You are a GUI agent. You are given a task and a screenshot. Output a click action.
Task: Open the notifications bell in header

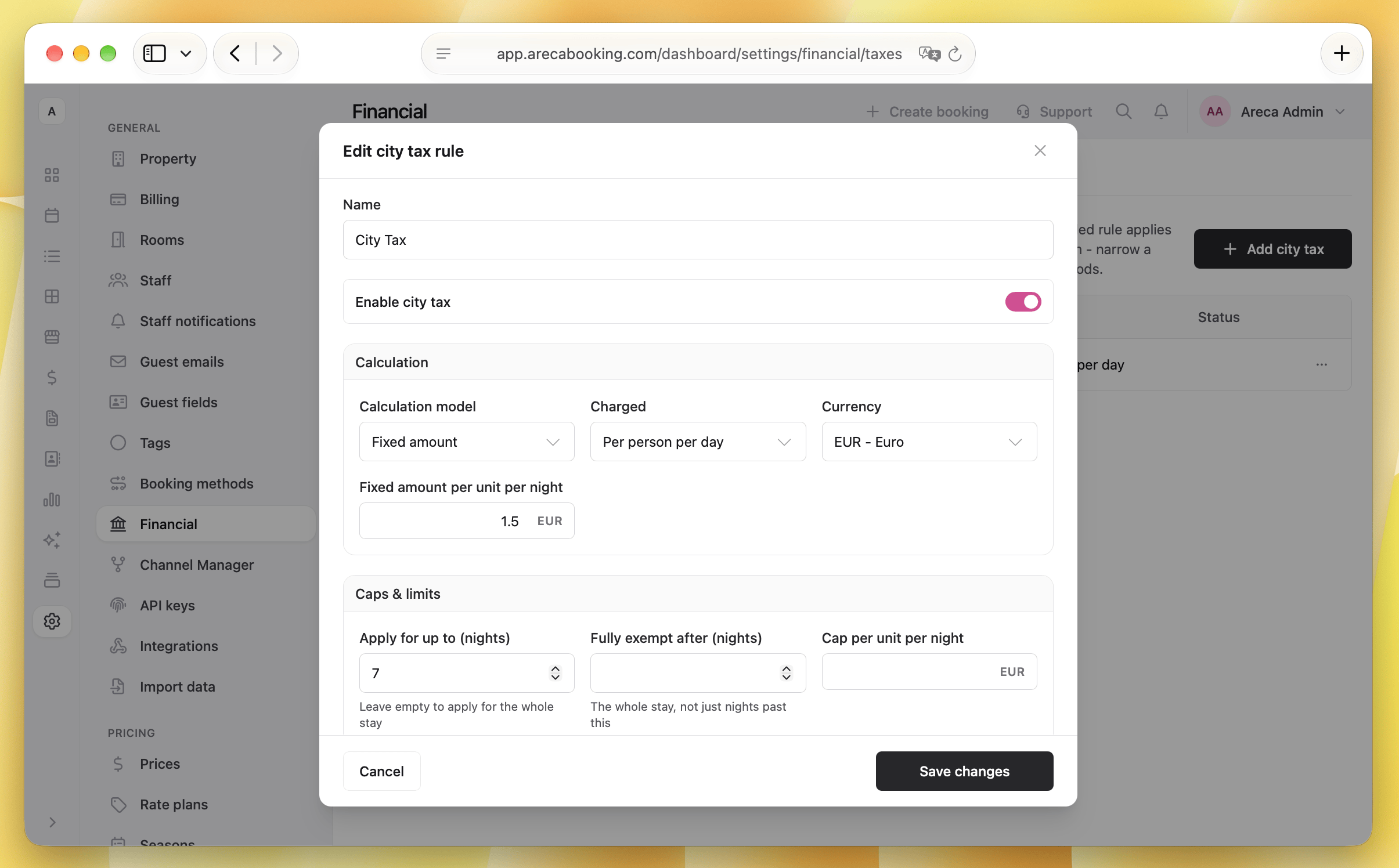click(1161, 111)
